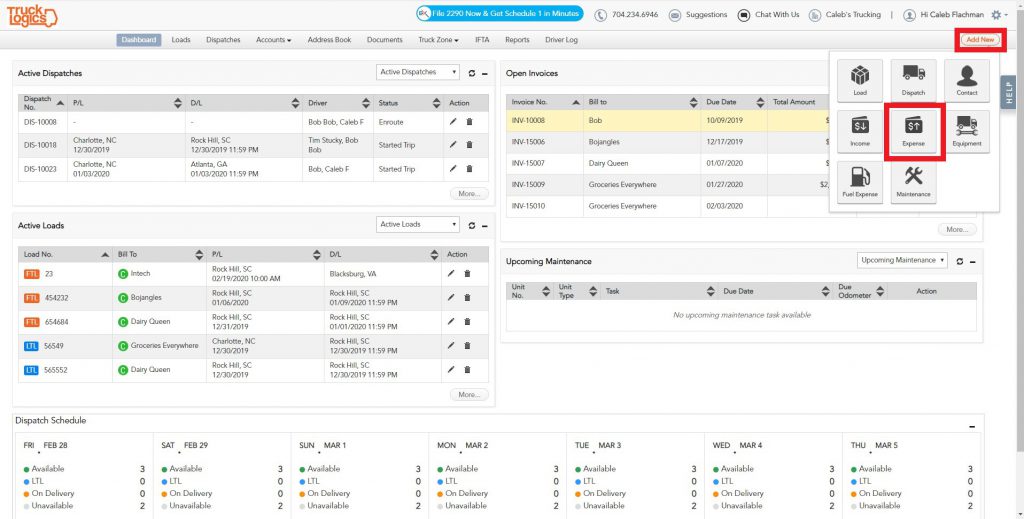
Task: Open the Address Book page
Action: click(329, 40)
